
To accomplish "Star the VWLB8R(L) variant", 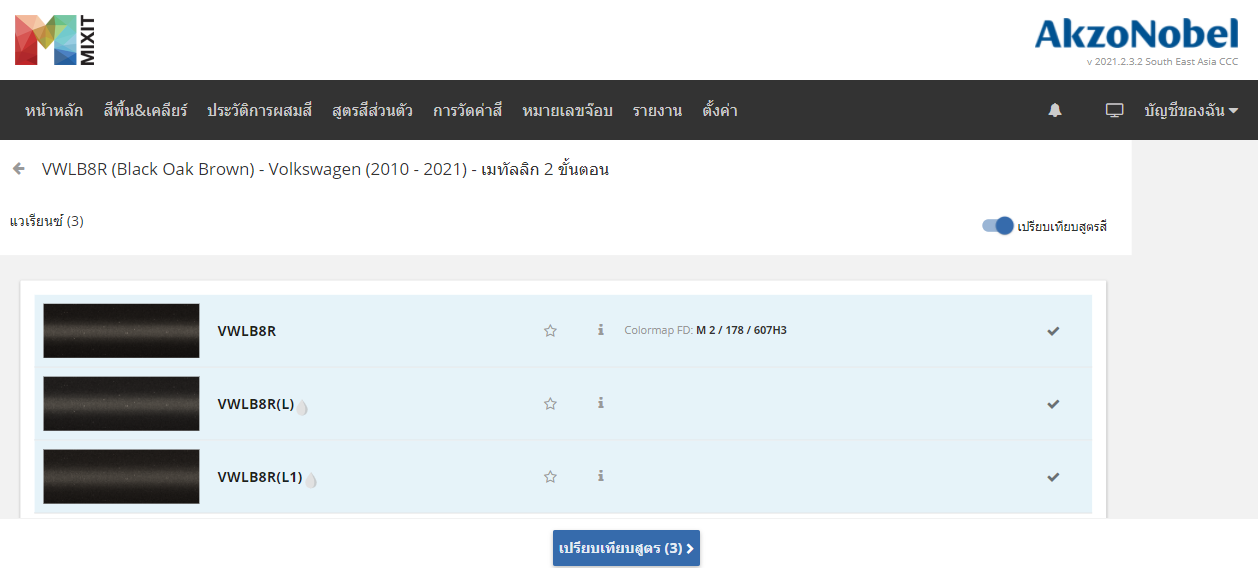I will 550,404.
